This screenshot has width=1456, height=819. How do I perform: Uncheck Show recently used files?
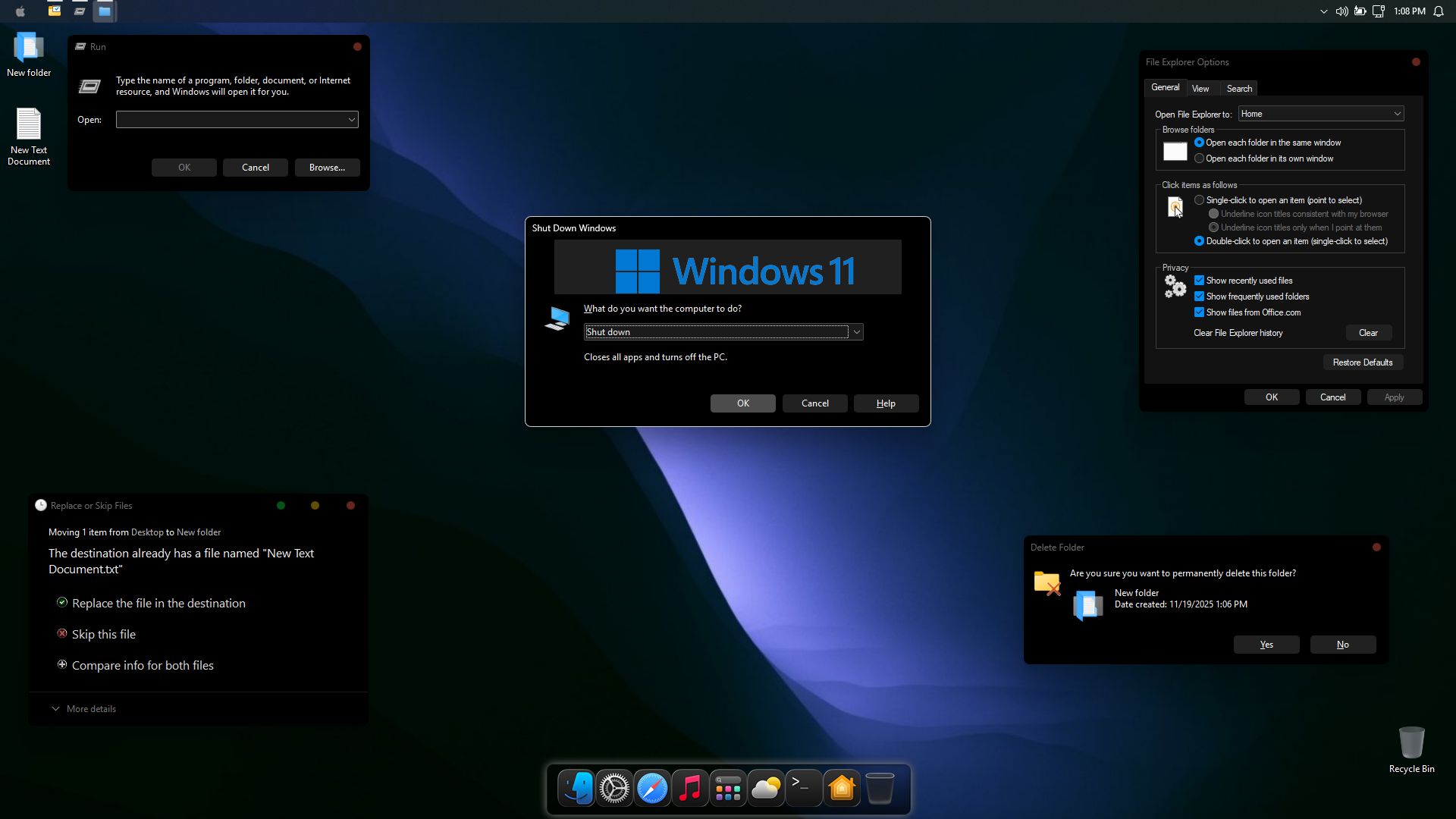(x=1199, y=281)
